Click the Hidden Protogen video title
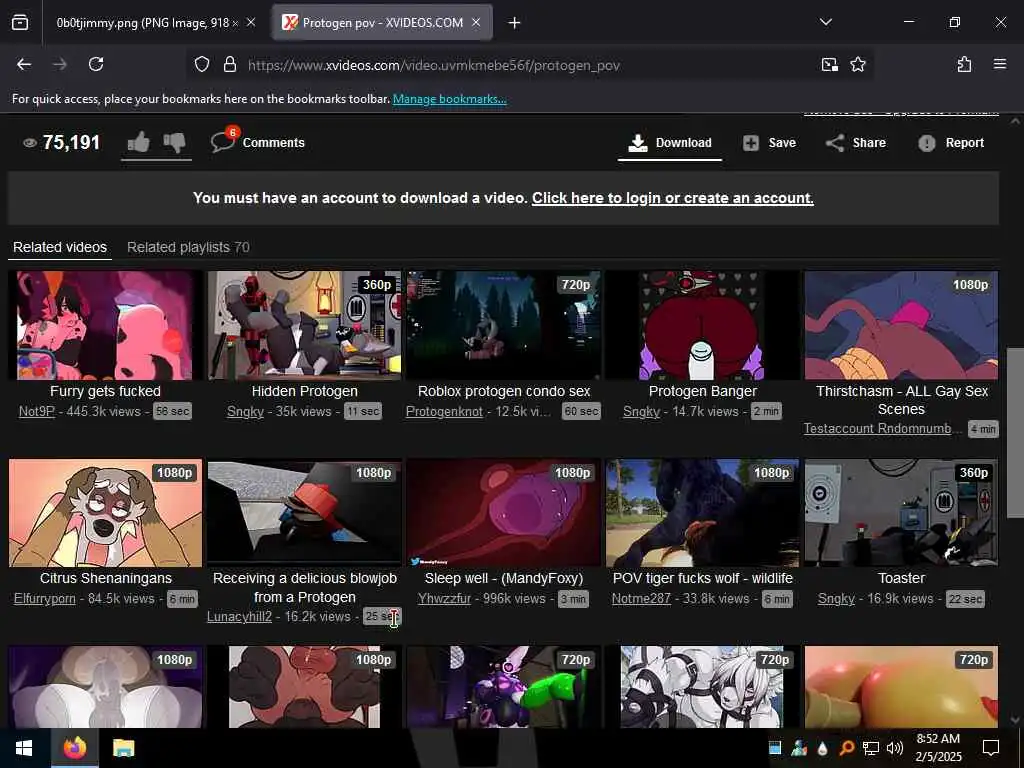Screen dimensions: 1024x768 (304, 391)
